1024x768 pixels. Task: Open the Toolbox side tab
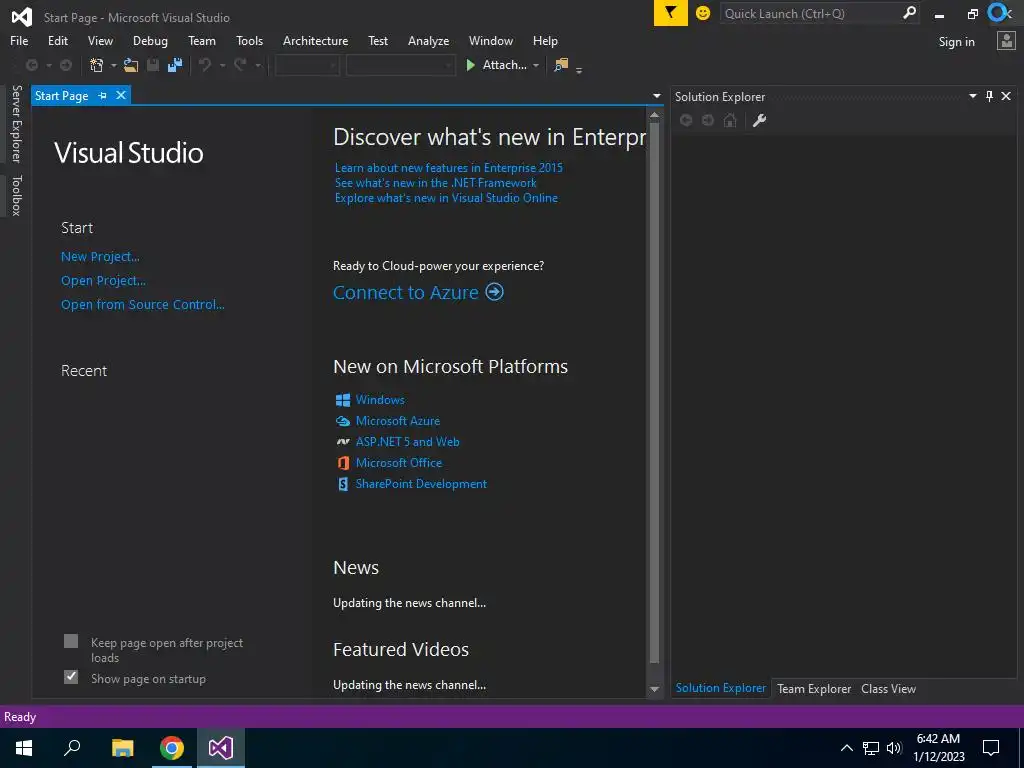coord(17,195)
